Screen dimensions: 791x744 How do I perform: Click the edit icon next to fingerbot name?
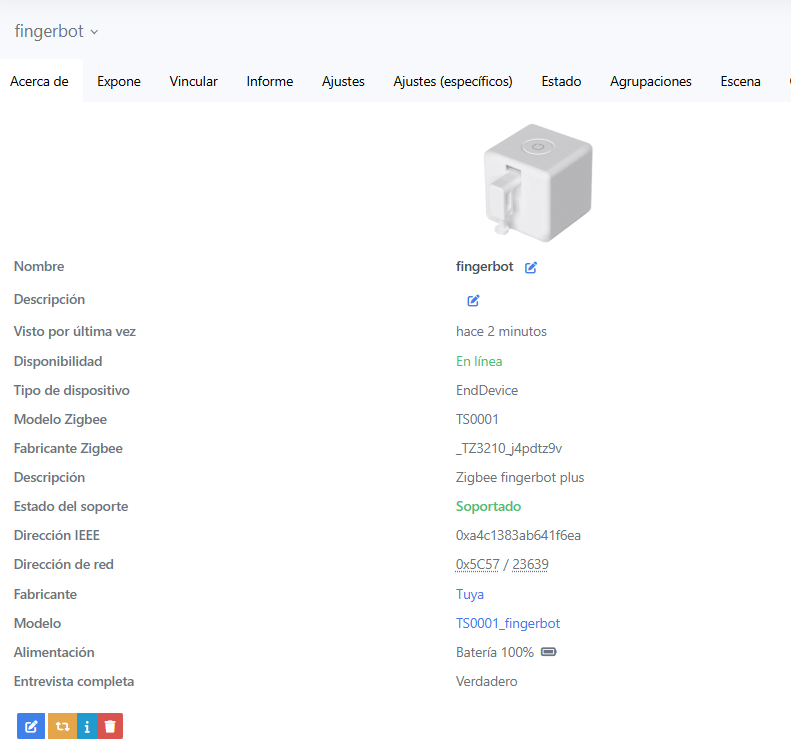point(531,267)
